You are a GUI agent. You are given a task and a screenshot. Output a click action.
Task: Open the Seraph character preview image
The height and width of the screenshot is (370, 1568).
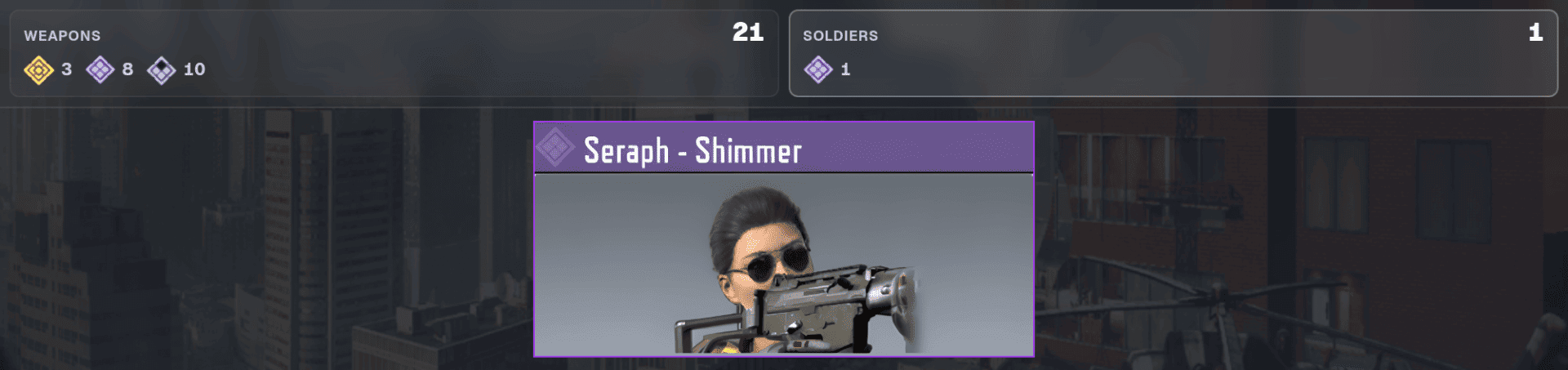click(784, 265)
